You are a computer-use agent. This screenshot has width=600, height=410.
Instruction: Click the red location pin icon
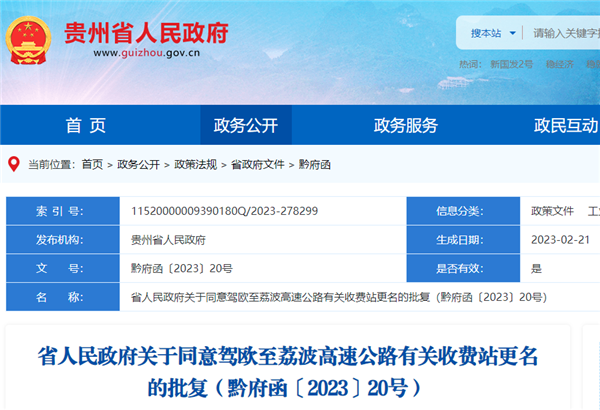[13, 164]
